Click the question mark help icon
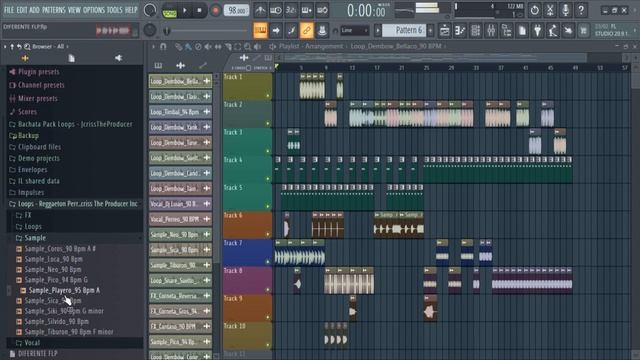Screen dimensions: 640x360 pyautogui.click(x=581, y=10)
